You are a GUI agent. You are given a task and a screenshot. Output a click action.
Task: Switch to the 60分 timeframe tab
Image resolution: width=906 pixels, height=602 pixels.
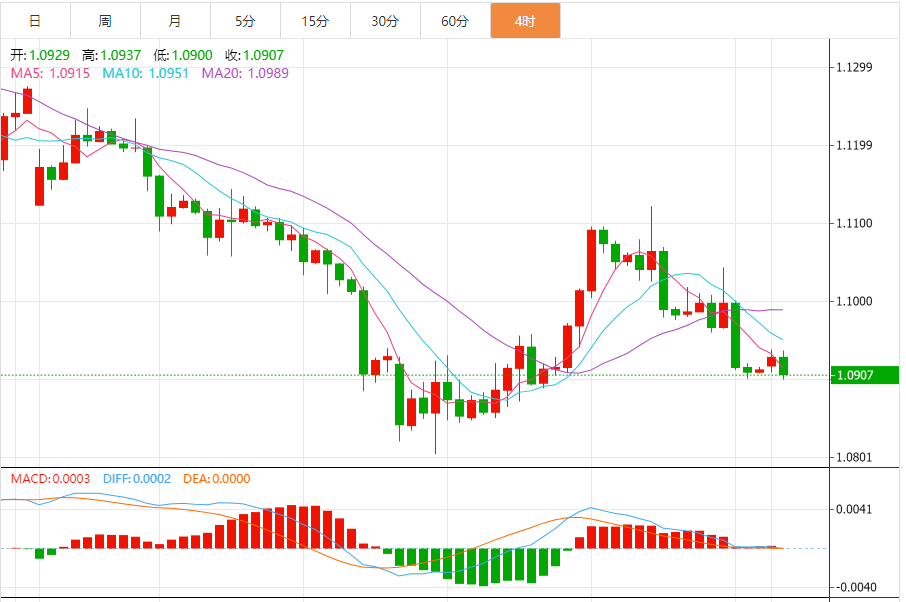[x=455, y=21]
